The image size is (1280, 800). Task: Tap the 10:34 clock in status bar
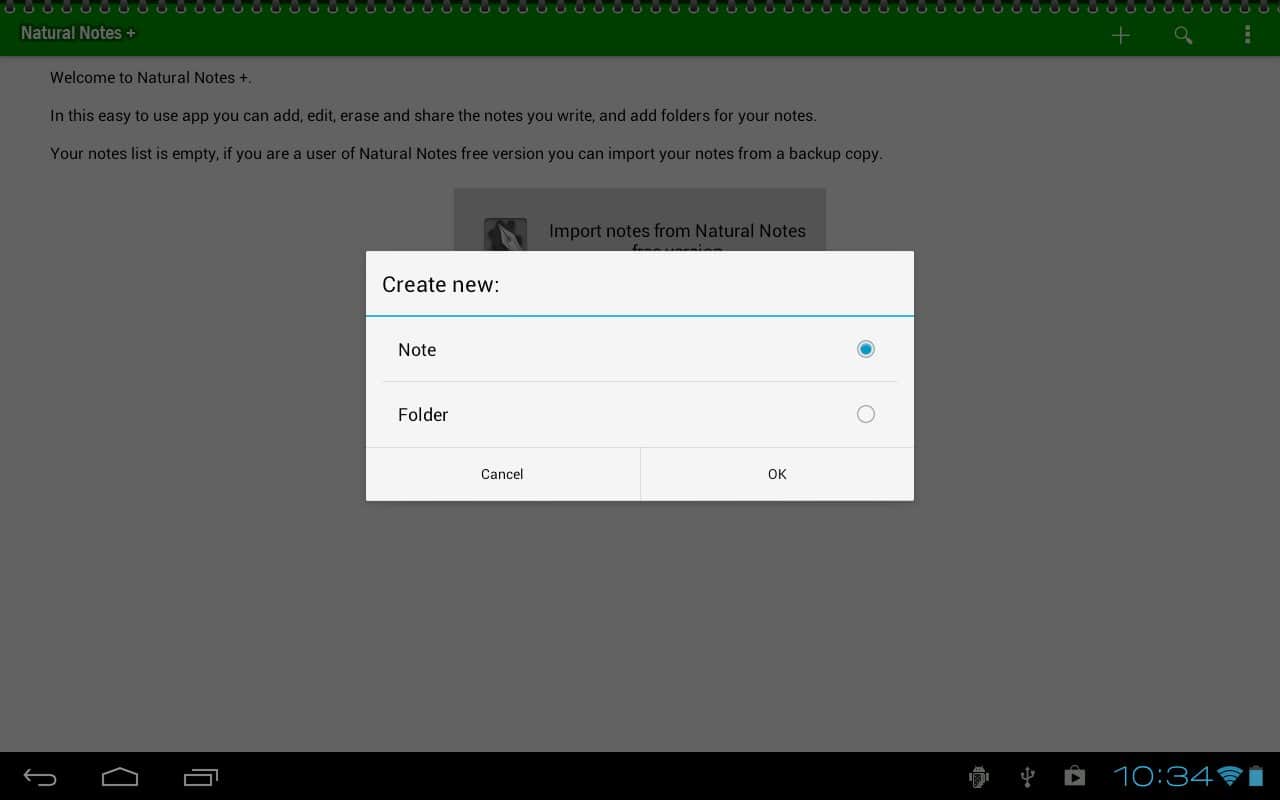tap(1162, 776)
